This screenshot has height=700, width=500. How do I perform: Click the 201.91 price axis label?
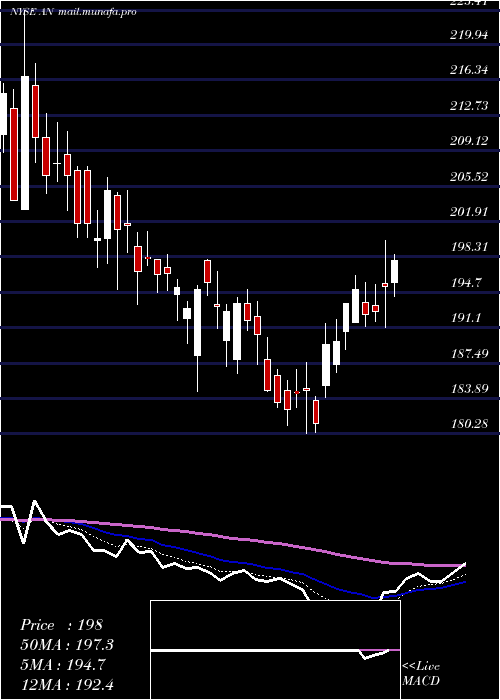469,212
